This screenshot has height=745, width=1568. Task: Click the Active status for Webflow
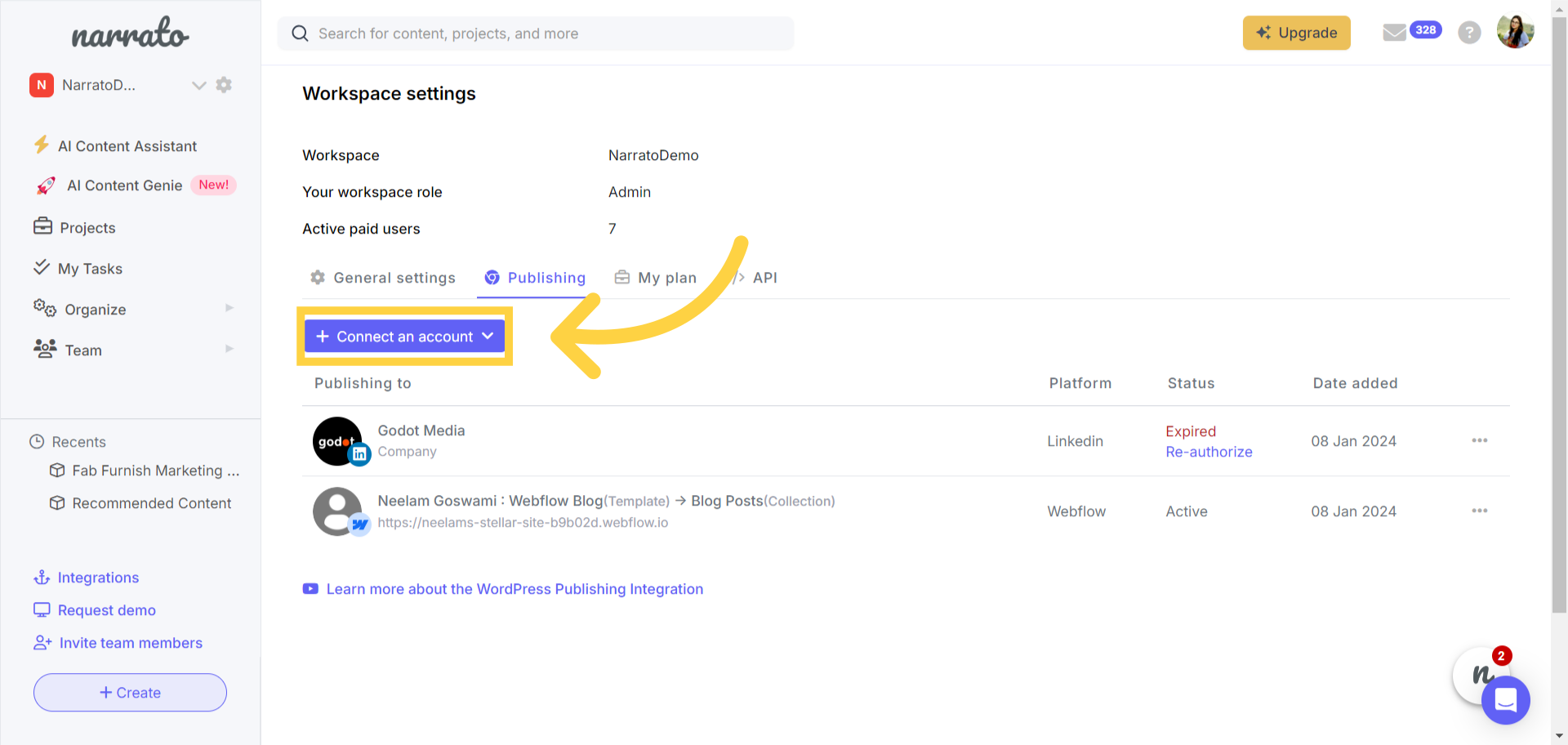[1186, 511]
